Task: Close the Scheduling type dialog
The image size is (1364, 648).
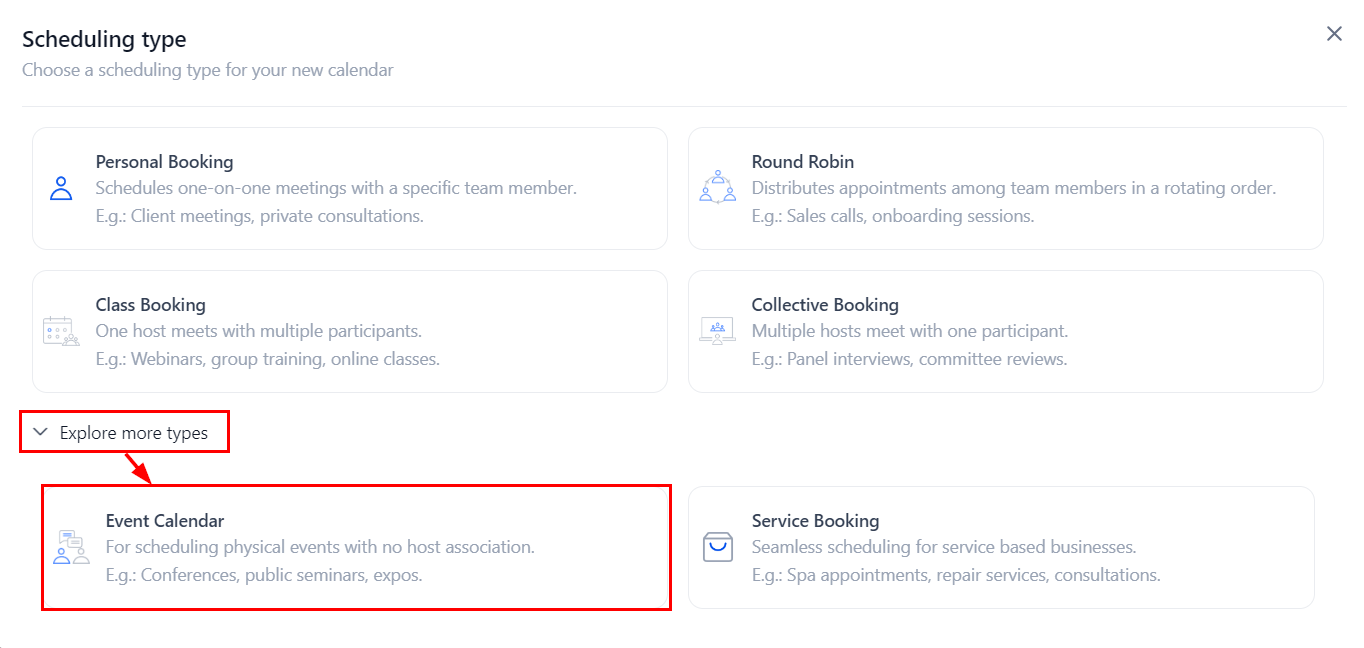Action: tap(1334, 34)
